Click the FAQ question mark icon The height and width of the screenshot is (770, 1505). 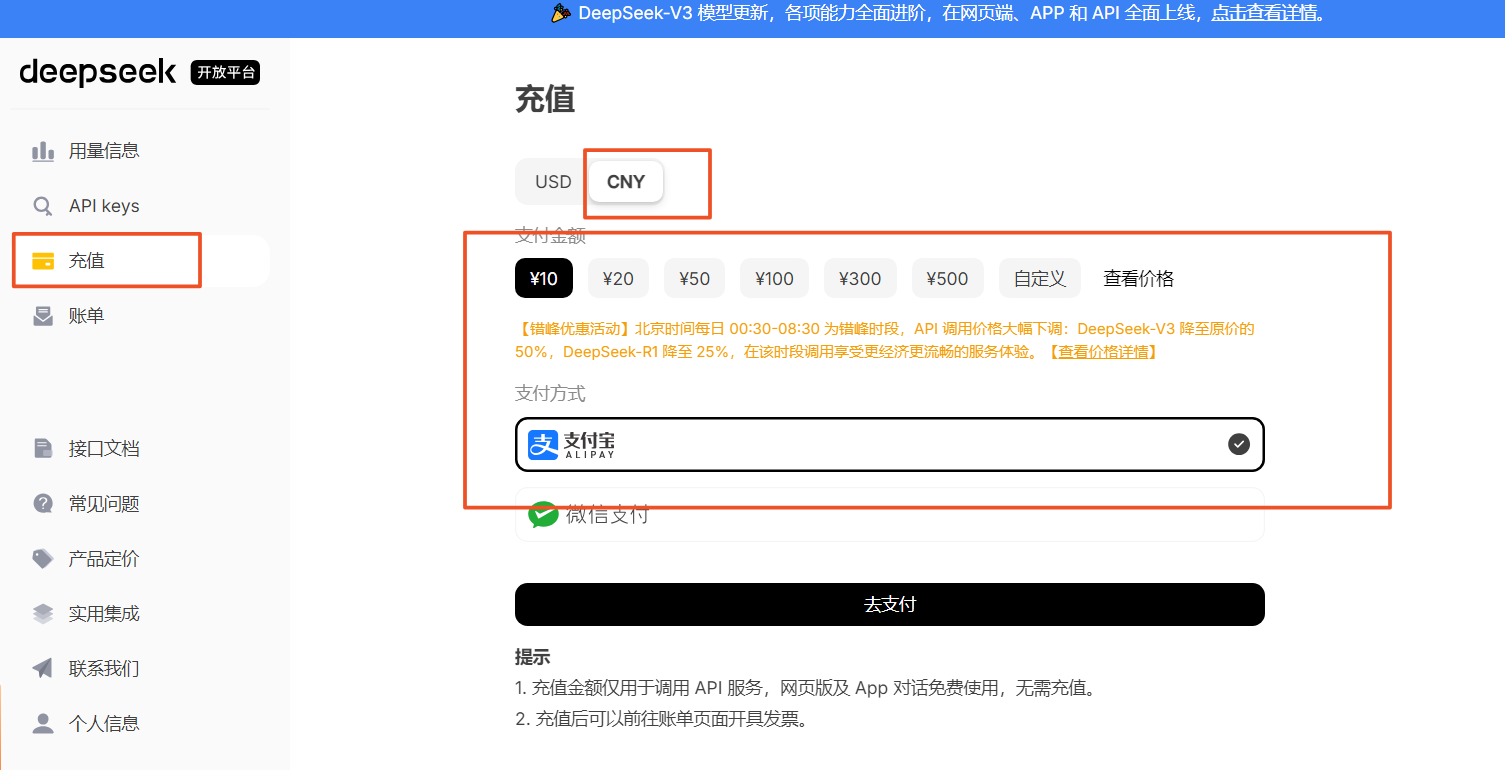[x=43, y=503]
